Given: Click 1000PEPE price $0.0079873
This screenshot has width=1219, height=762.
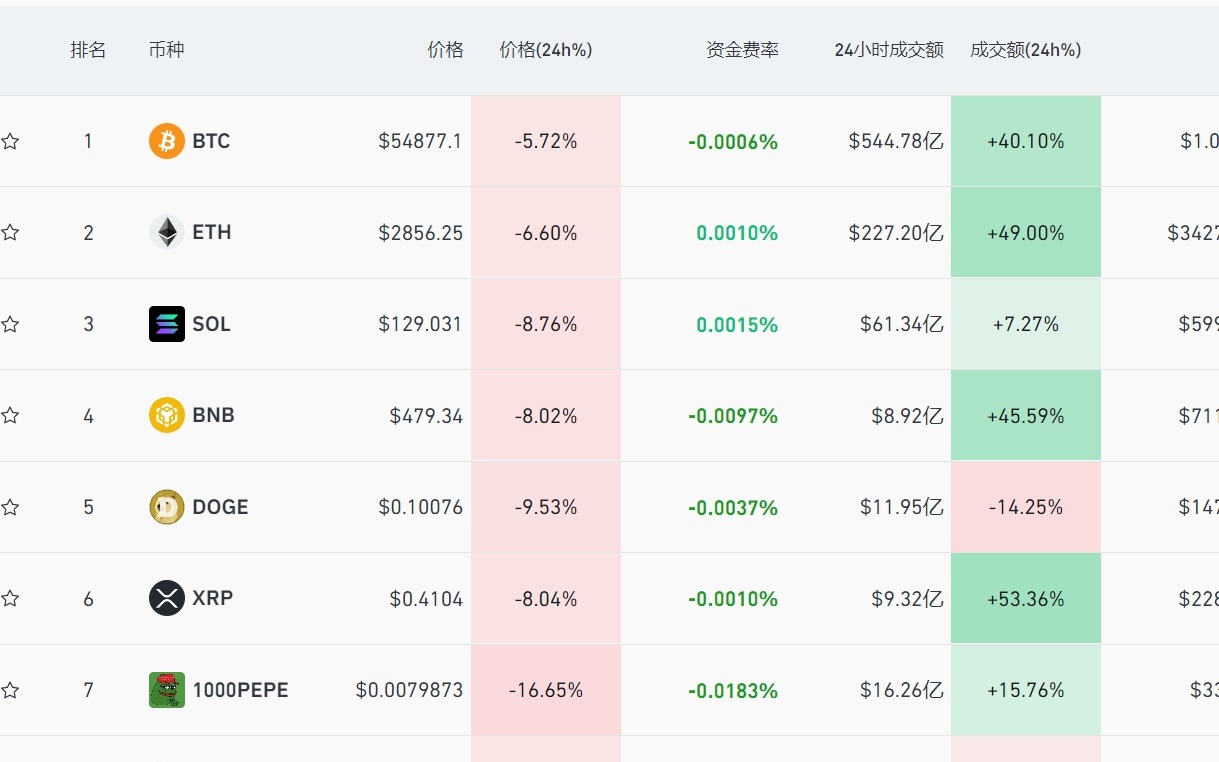Looking at the screenshot, I should pos(409,690).
